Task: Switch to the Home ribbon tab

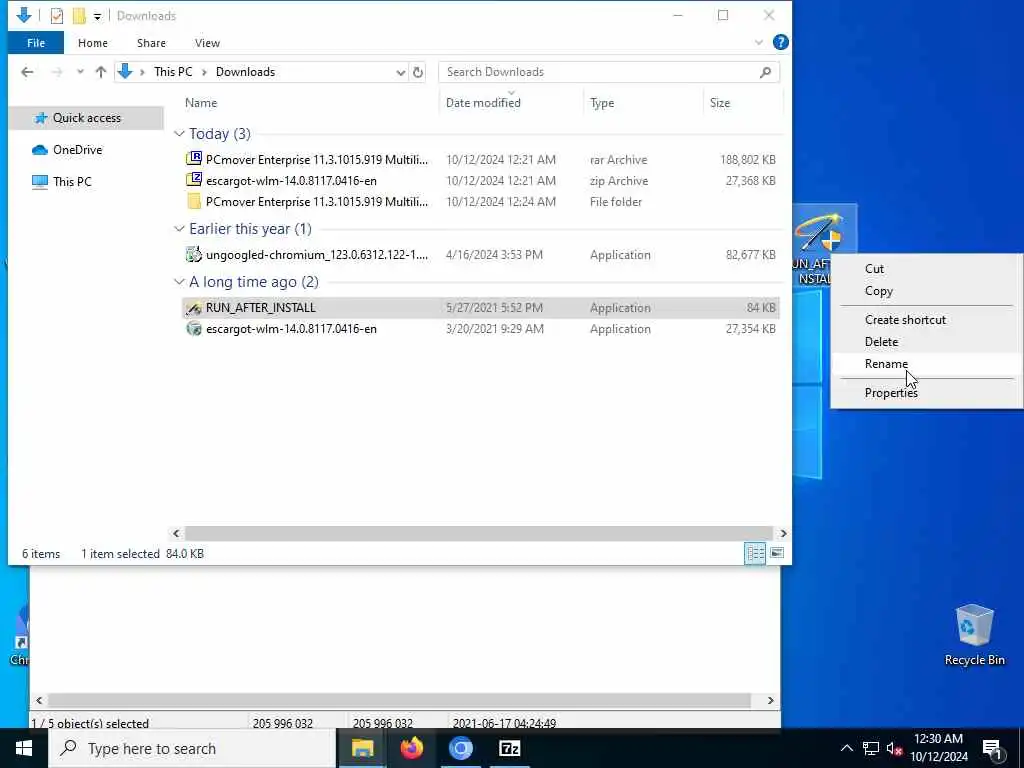Action: pyautogui.click(x=93, y=43)
